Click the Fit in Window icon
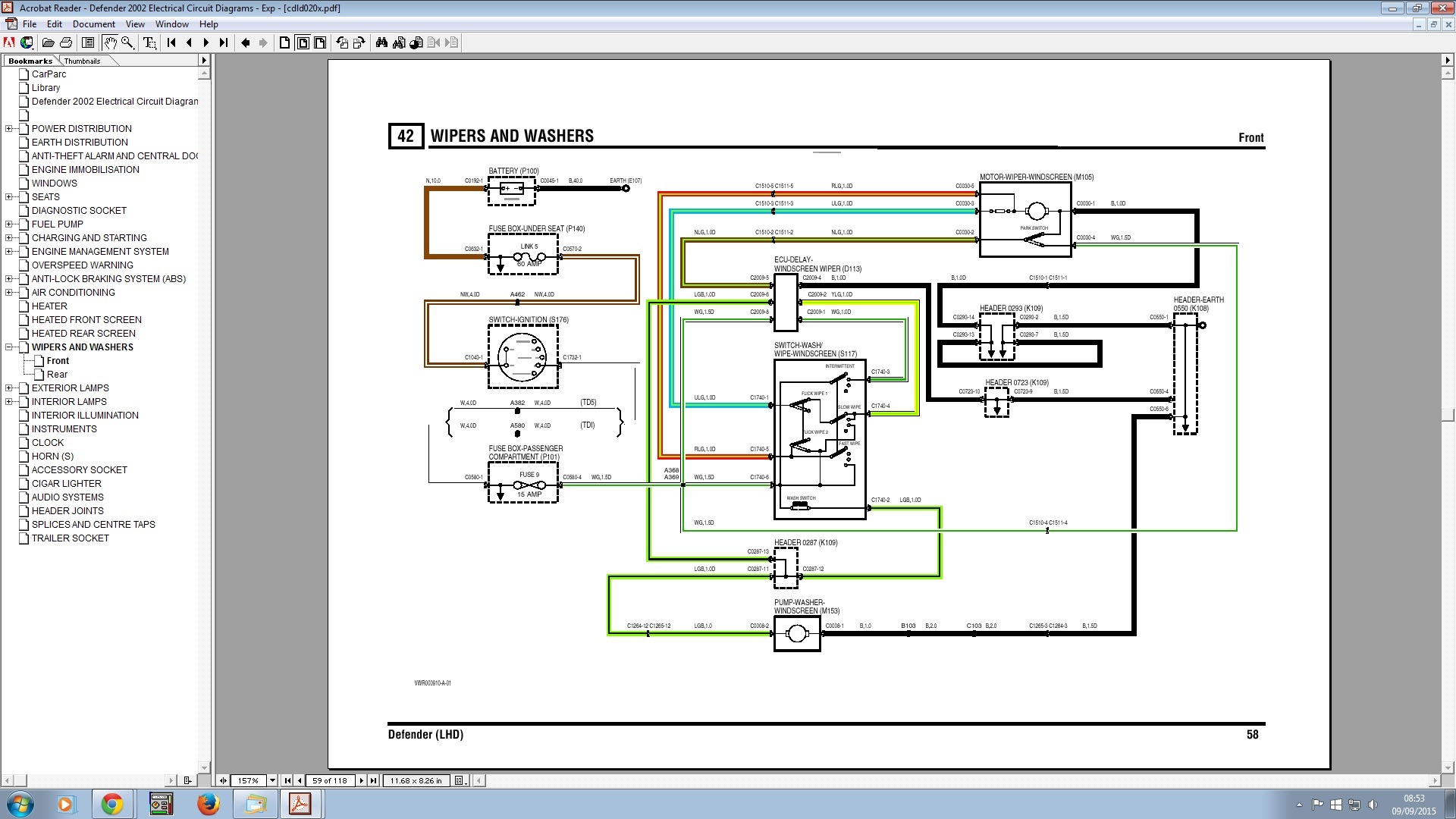The image size is (1456, 819). (x=303, y=43)
